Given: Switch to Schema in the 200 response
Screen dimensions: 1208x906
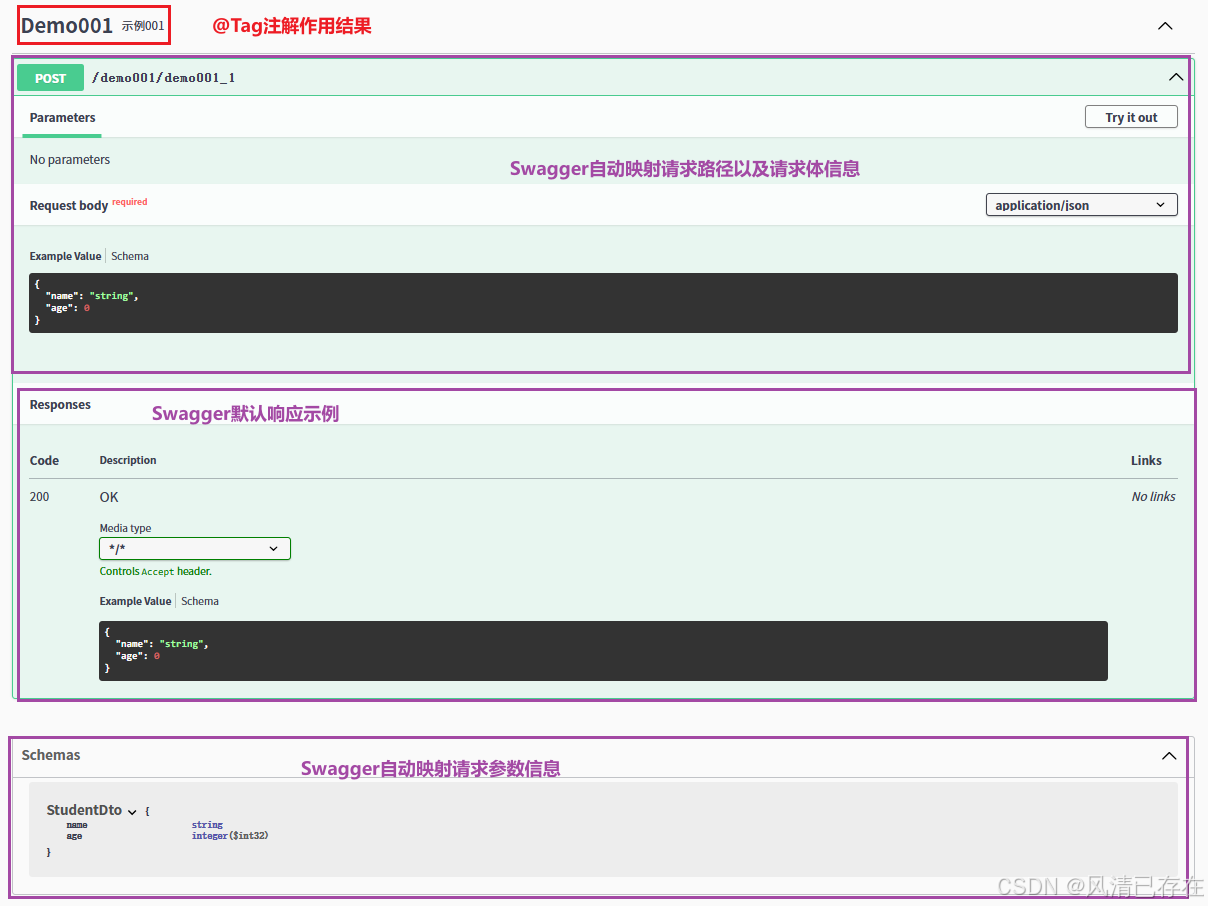Looking at the screenshot, I should pos(200,601).
